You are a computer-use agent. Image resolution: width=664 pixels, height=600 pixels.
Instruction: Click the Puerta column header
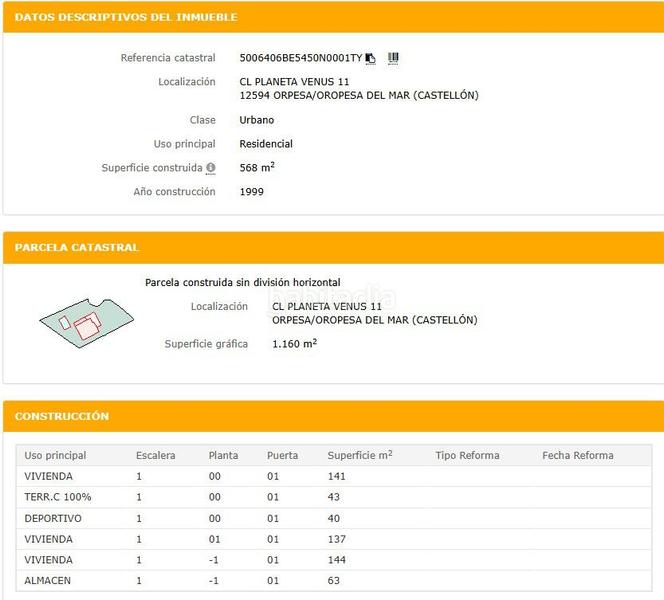[x=282, y=456]
